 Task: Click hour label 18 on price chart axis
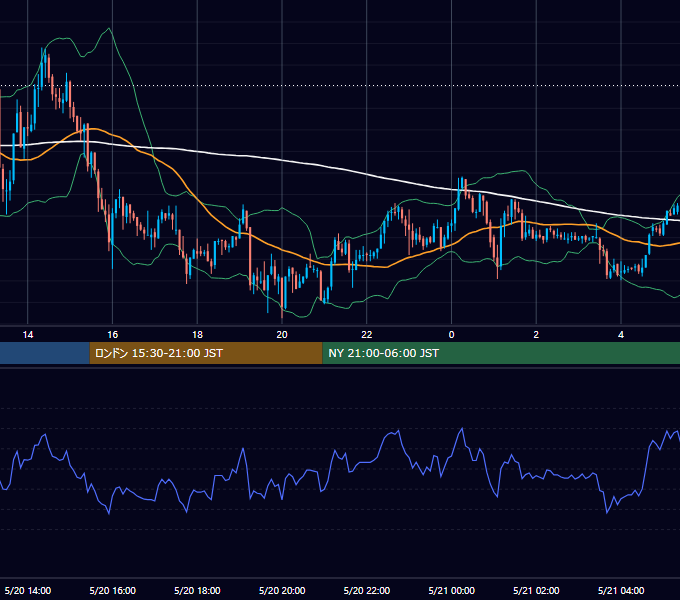coord(197,335)
